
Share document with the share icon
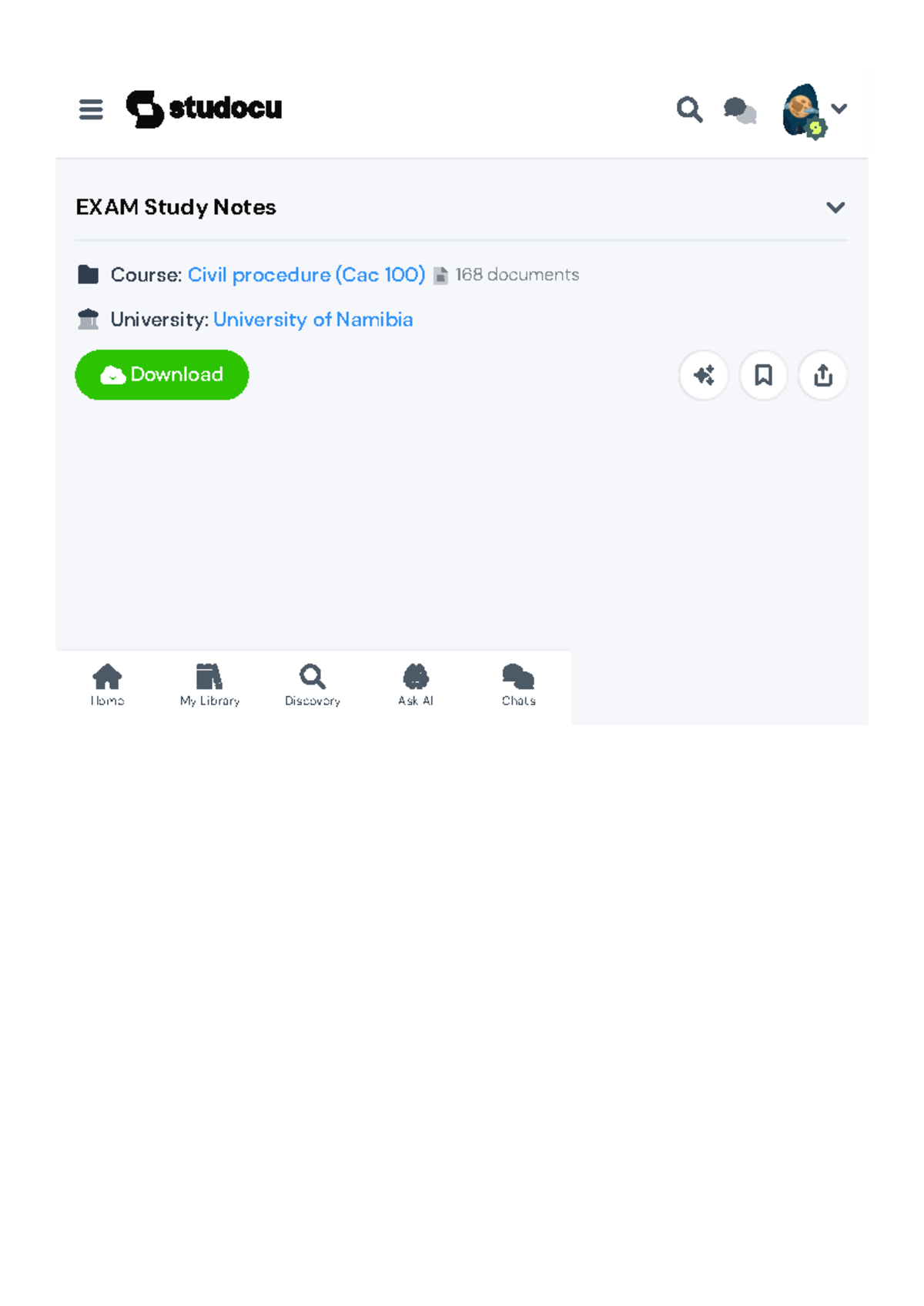pyautogui.click(x=823, y=376)
